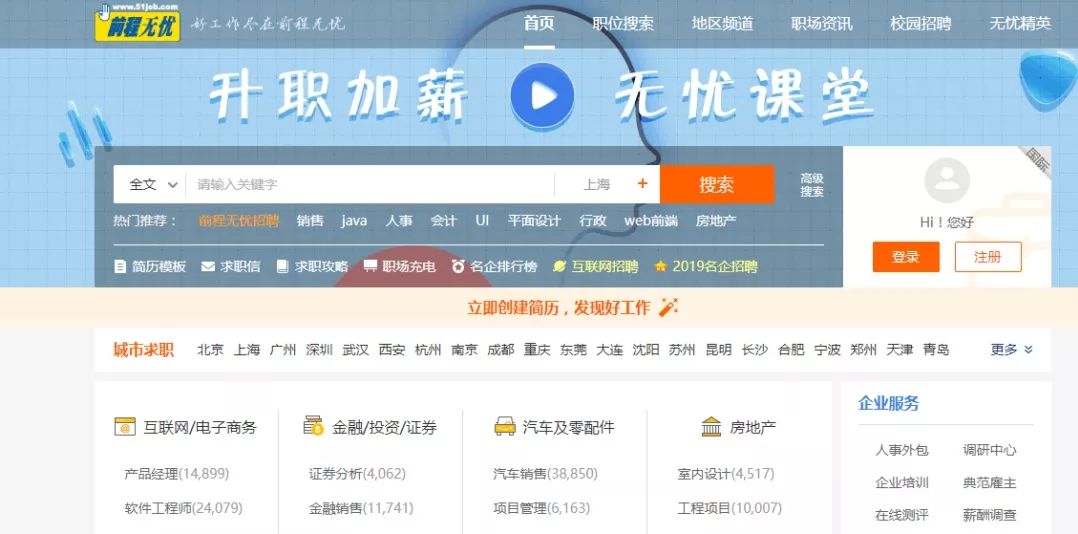1078x534 pixels.
Task: Click the alarm clock icon beside 名企排行榜
Action: pos(458,267)
